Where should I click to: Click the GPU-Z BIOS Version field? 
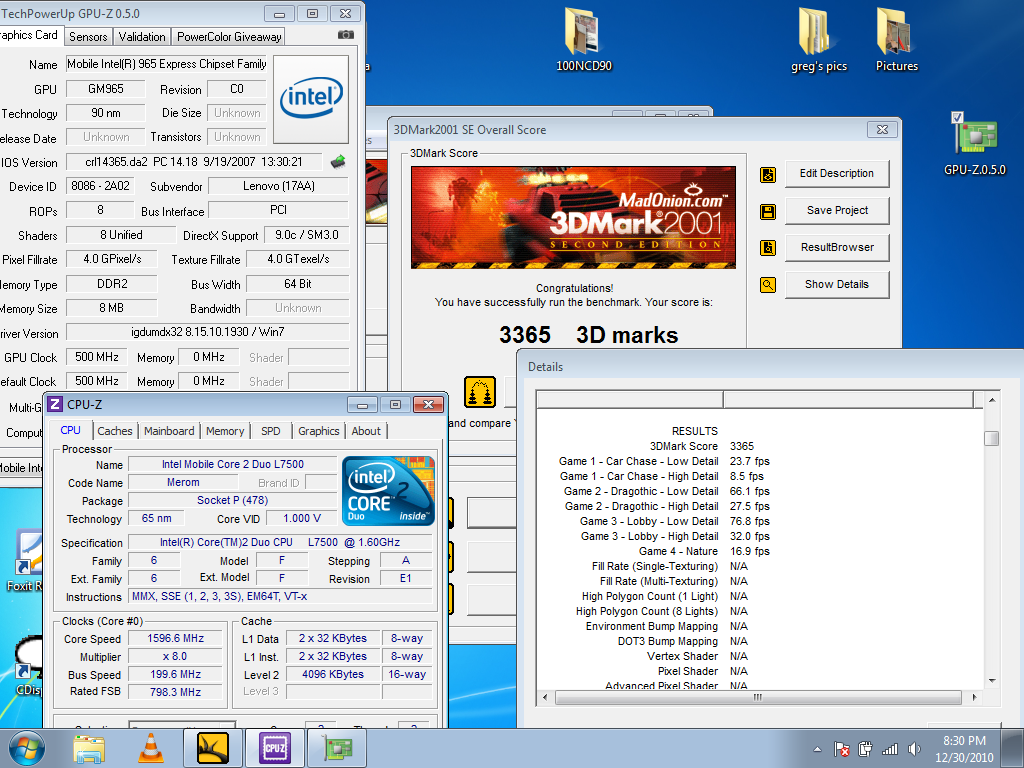194,161
